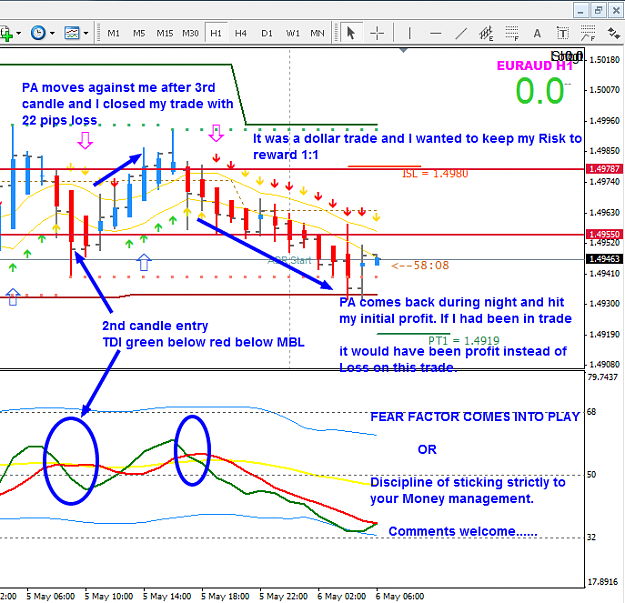Restore down the chart window
625x603 pixels.
(598, 10)
